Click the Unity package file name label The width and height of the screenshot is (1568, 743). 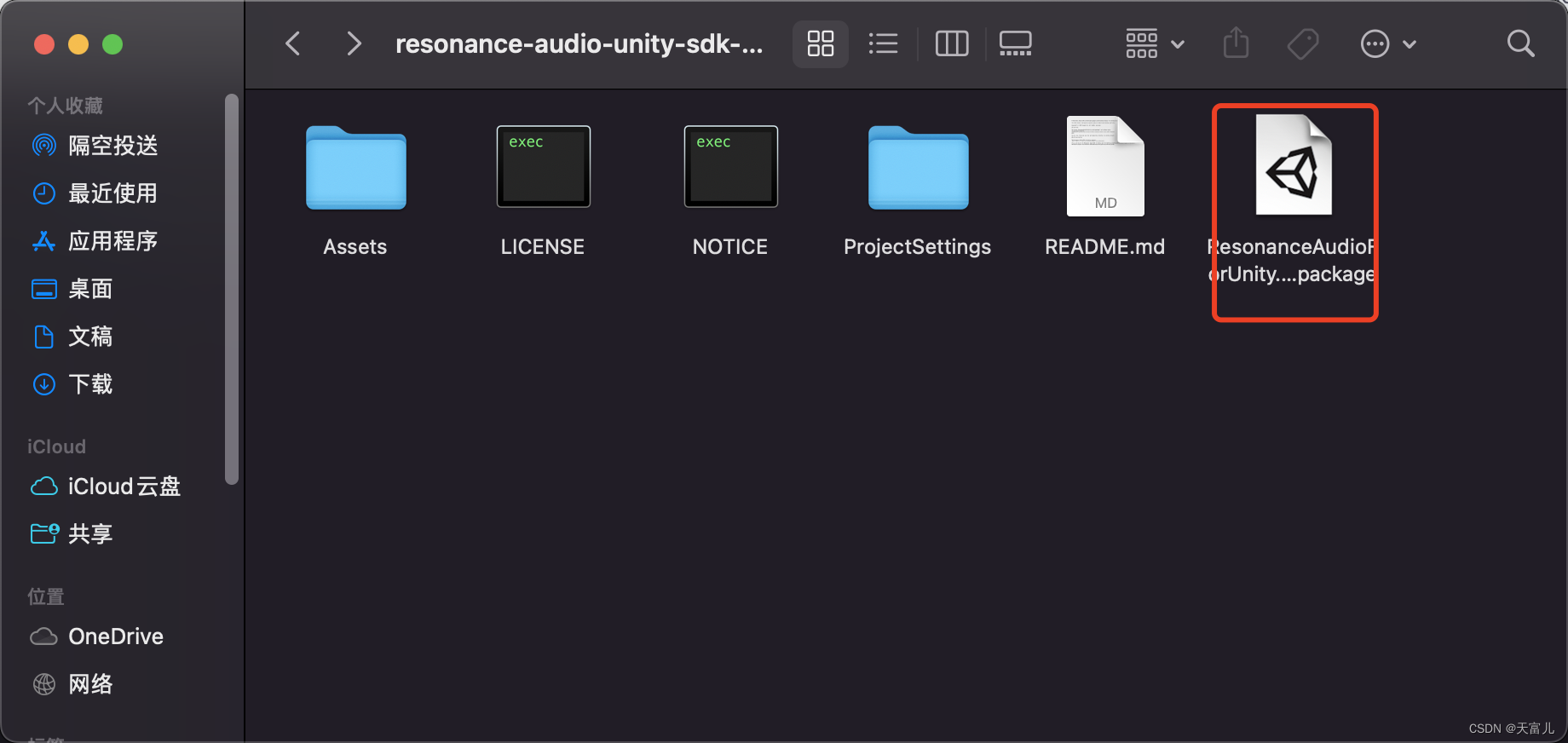coord(1293,261)
